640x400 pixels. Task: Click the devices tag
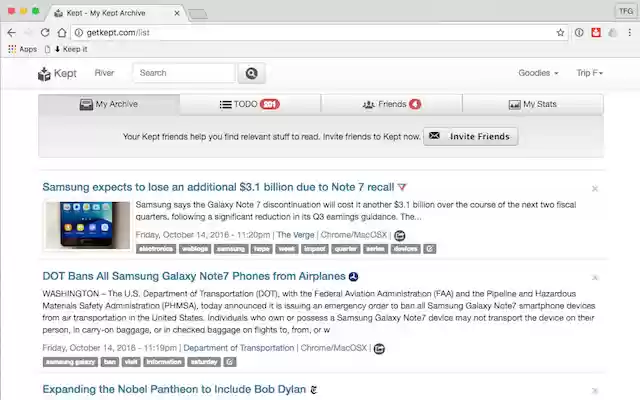(406, 249)
